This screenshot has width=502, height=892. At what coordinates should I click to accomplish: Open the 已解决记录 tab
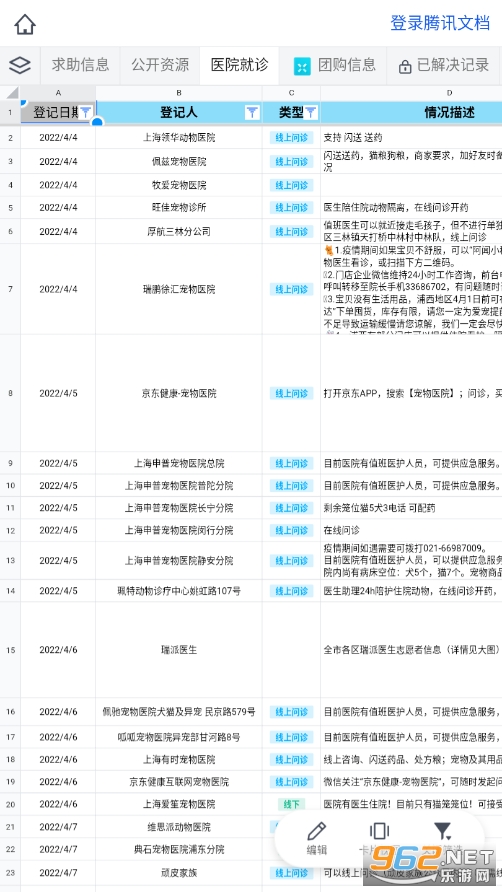tap(445, 65)
